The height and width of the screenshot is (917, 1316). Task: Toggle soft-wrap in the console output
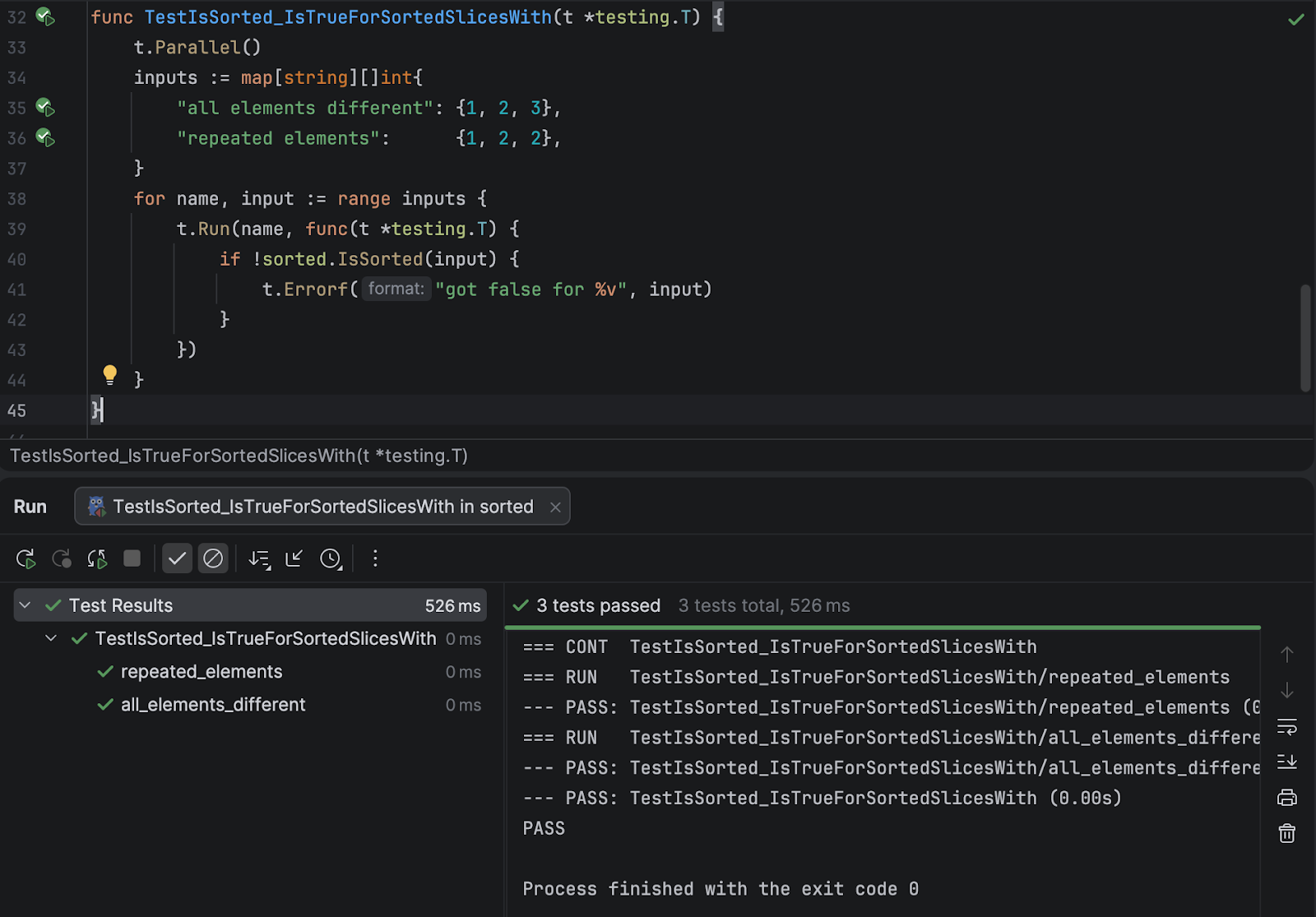(x=1286, y=727)
